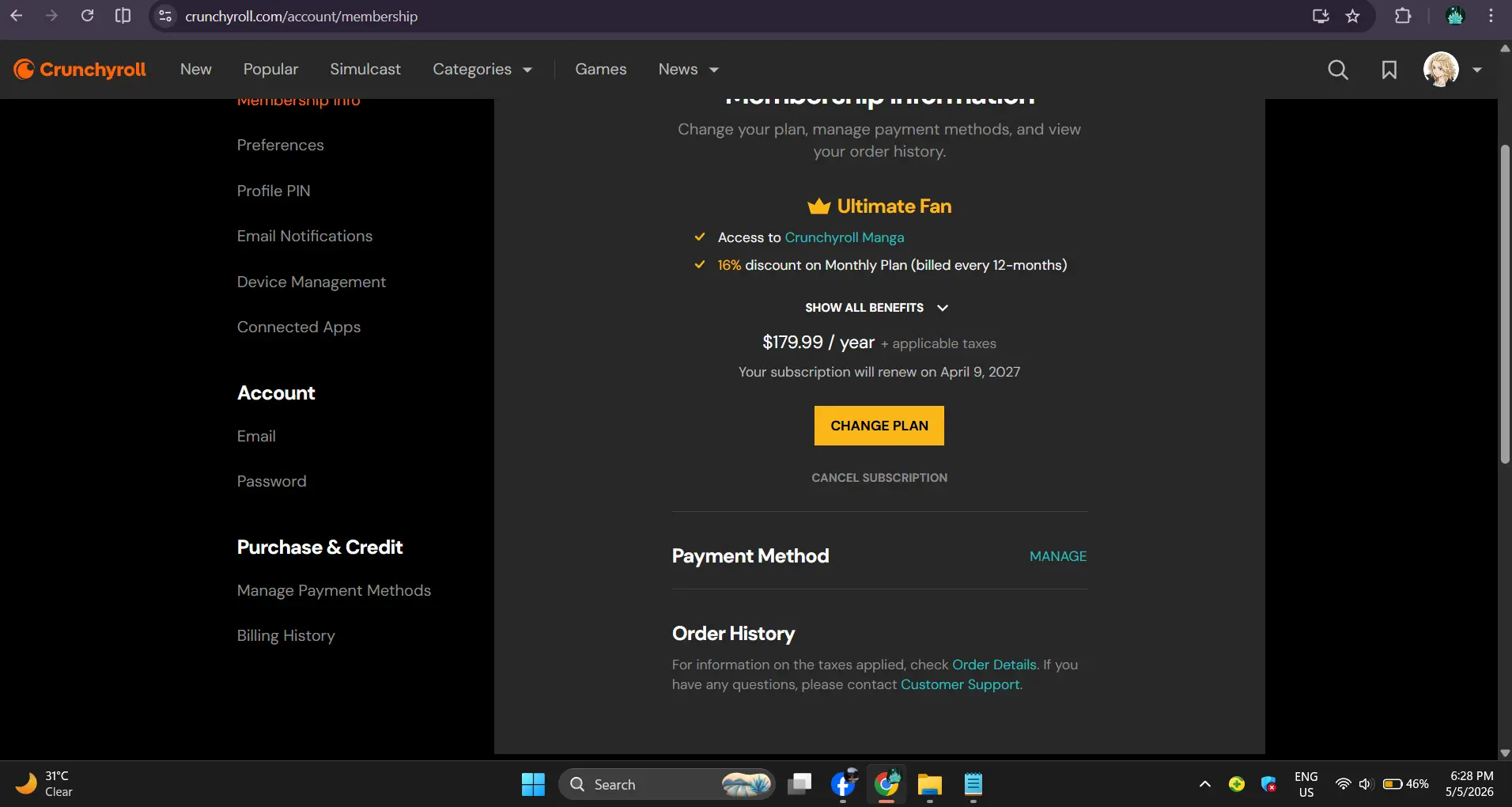This screenshot has width=1512, height=807.
Task: Expand SHOW ALL BENEFITS
Action: coord(876,308)
